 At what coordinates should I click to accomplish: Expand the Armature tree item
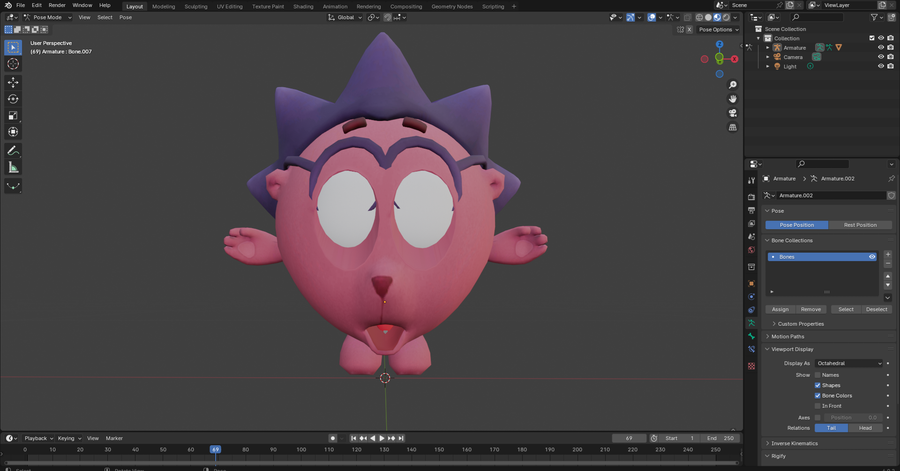pos(767,48)
